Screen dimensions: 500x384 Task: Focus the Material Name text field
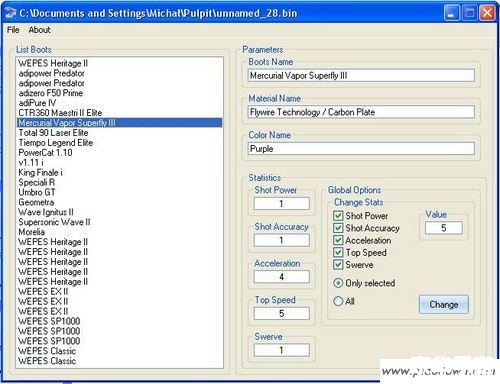[361, 112]
